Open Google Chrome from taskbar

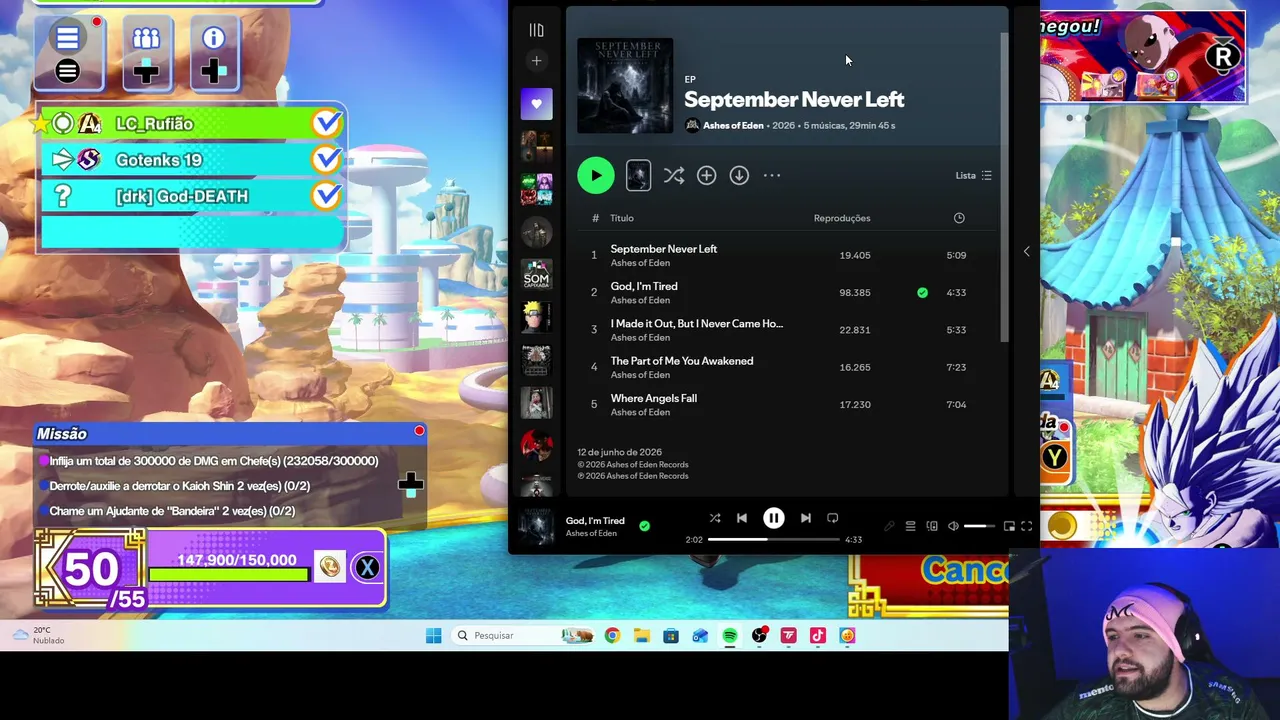[612, 636]
